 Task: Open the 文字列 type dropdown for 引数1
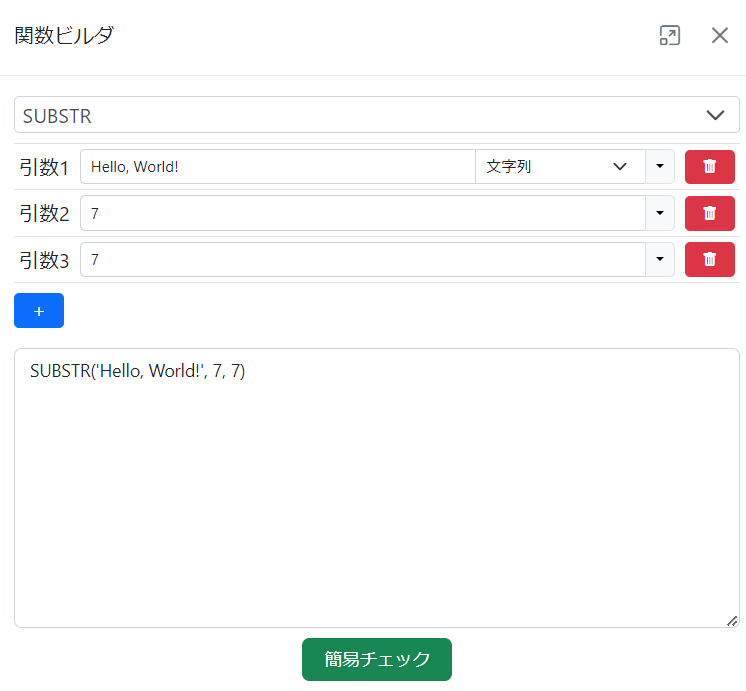559,167
